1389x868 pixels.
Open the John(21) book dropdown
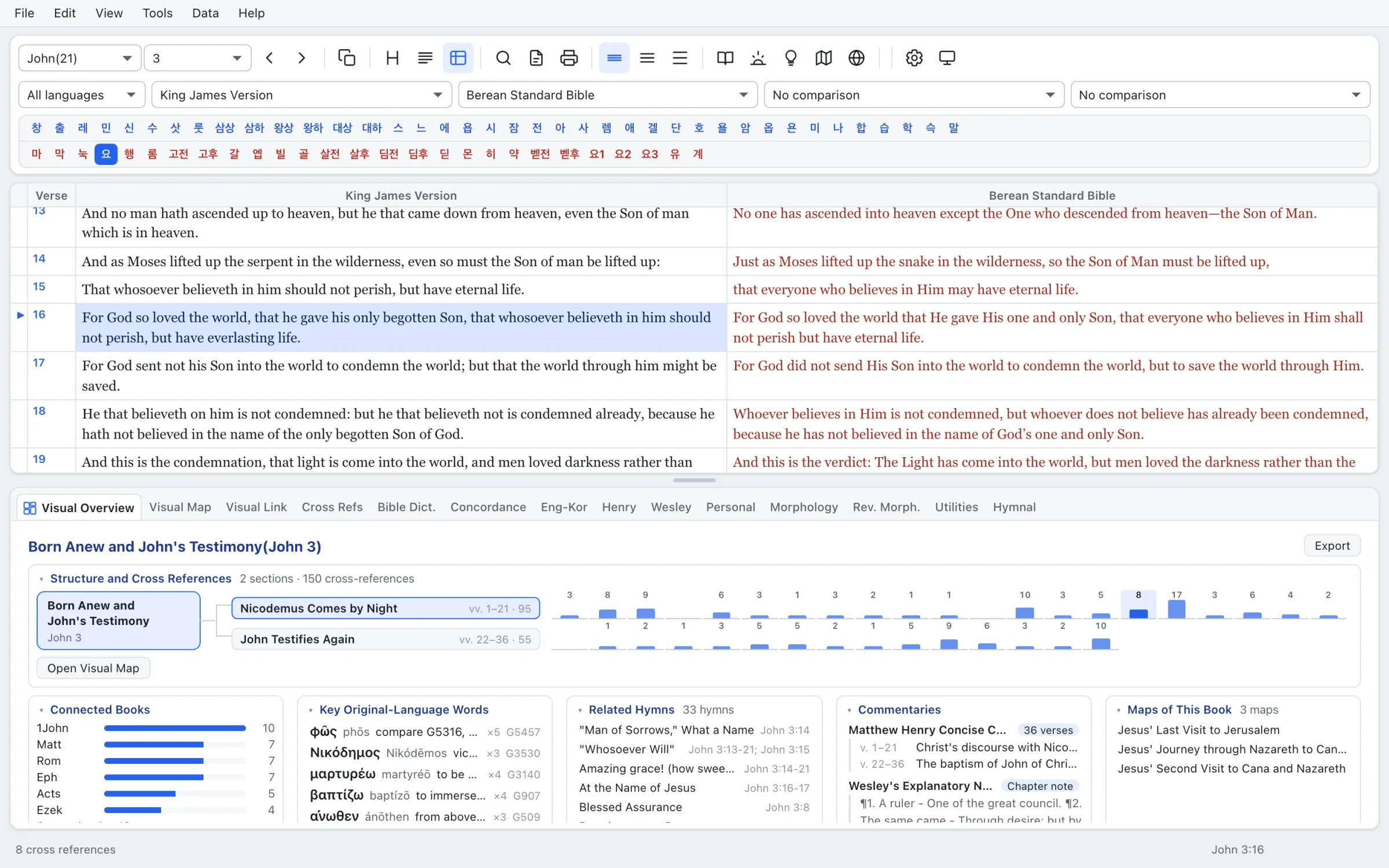click(80, 58)
